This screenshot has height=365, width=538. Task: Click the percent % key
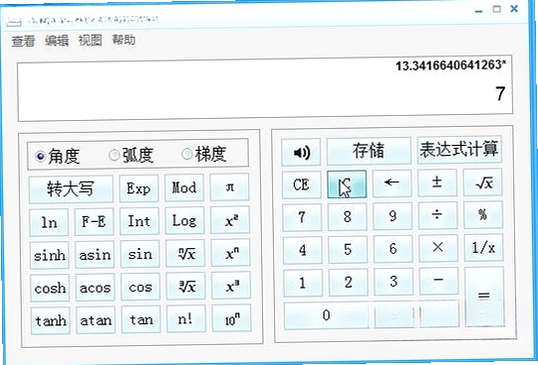(483, 215)
